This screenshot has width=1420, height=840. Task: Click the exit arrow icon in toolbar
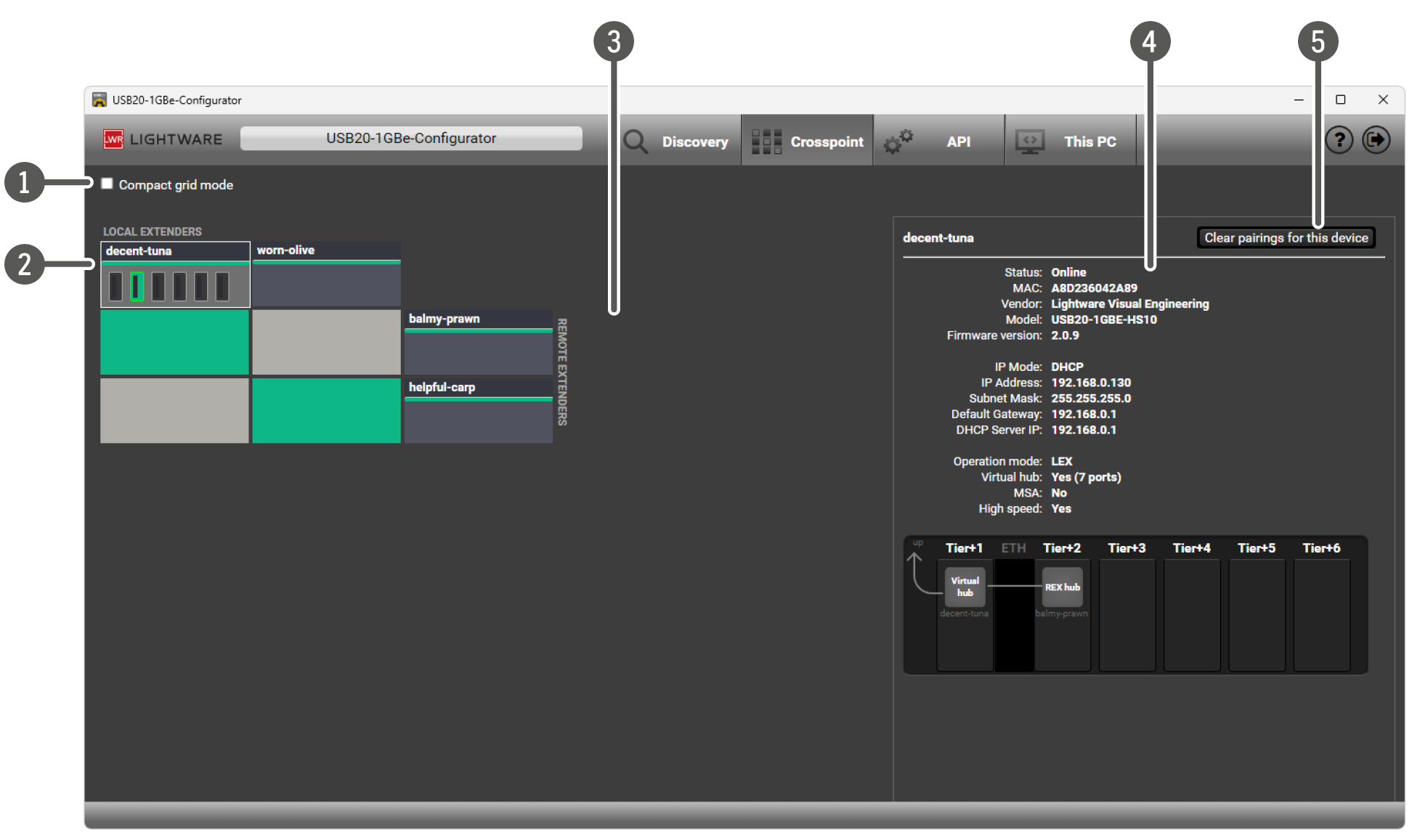[x=1376, y=139]
